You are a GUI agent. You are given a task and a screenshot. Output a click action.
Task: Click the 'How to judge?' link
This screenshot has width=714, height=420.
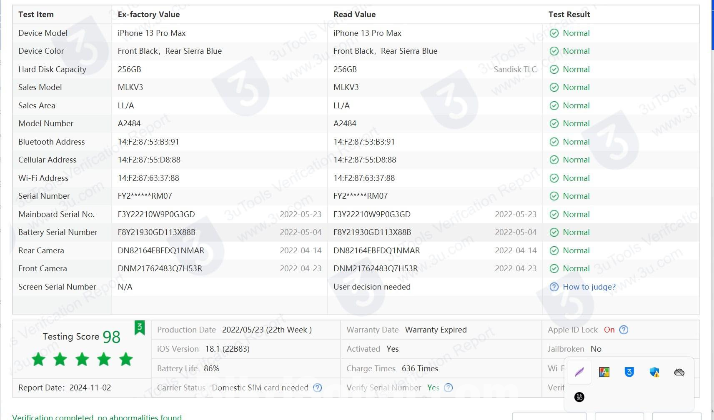point(590,287)
